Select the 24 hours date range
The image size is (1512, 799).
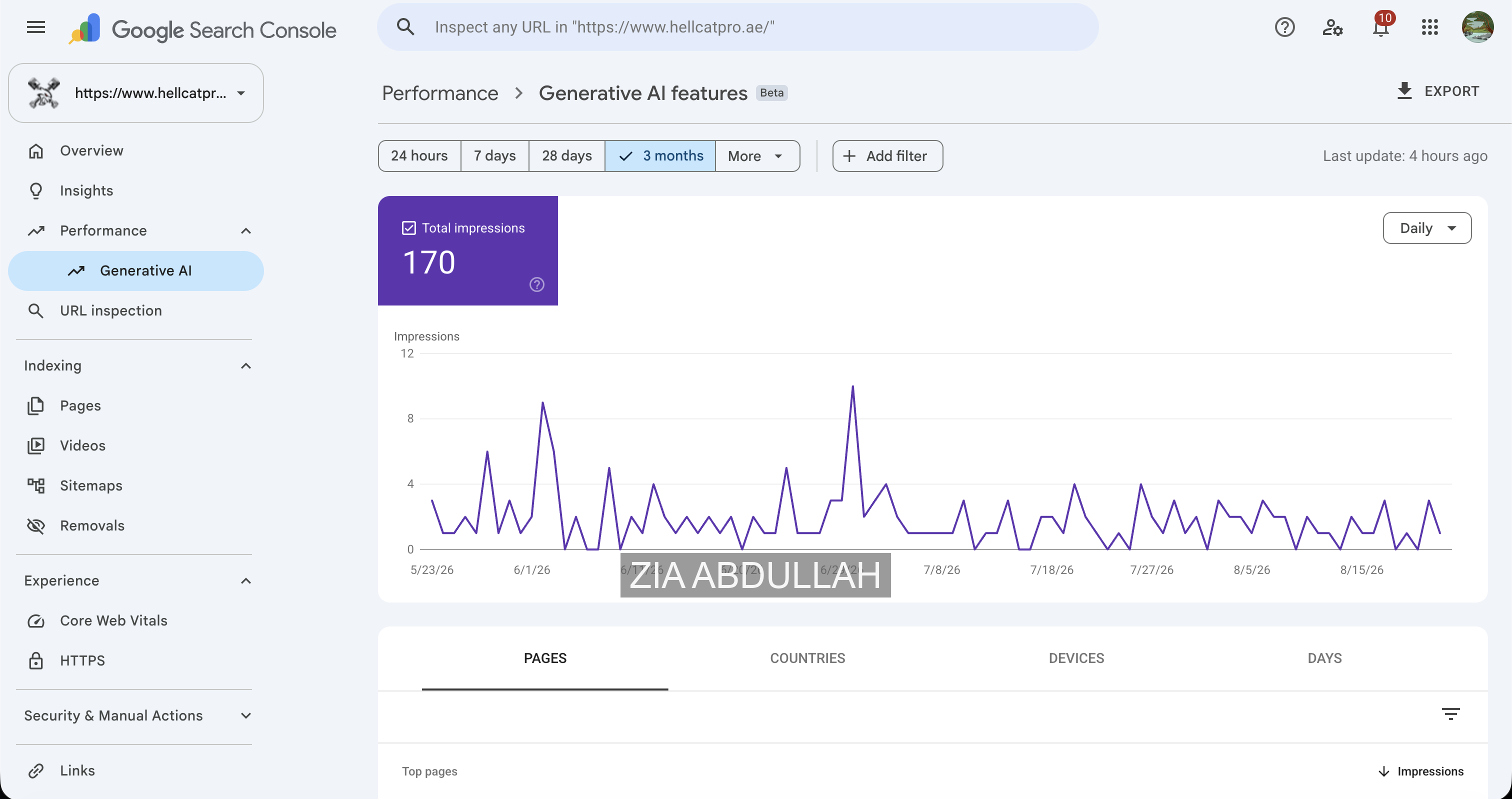[x=419, y=155]
